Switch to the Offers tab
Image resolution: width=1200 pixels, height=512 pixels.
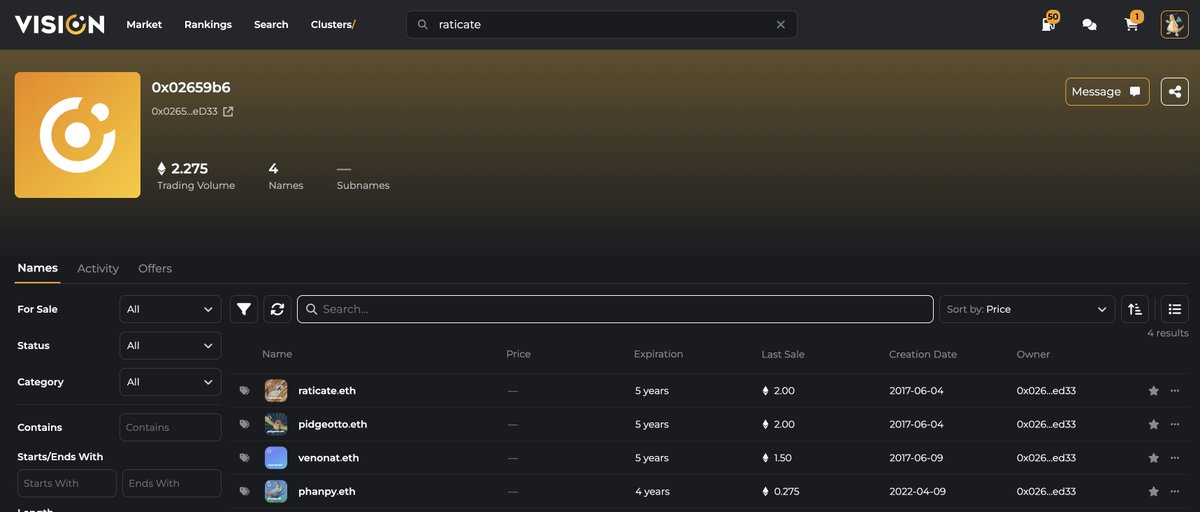pyautogui.click(x=155, y=268)
